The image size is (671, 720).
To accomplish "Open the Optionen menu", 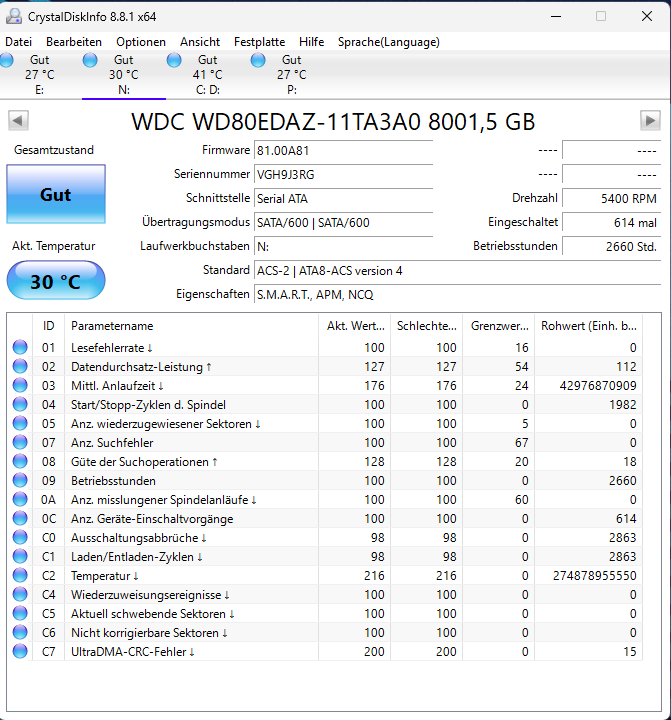I will (x=141, y=42).
